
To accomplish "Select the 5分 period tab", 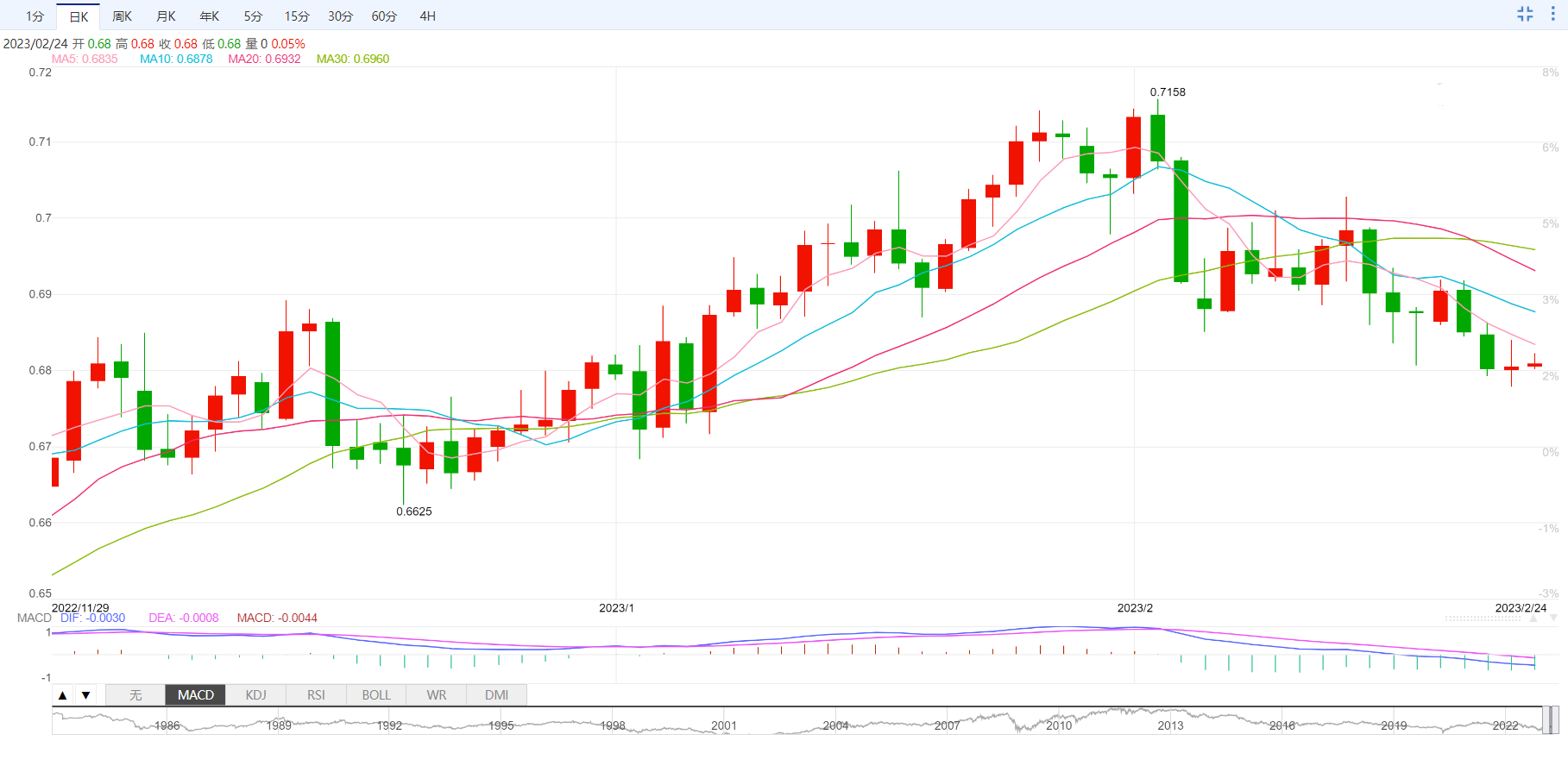I will click(253, 16).
